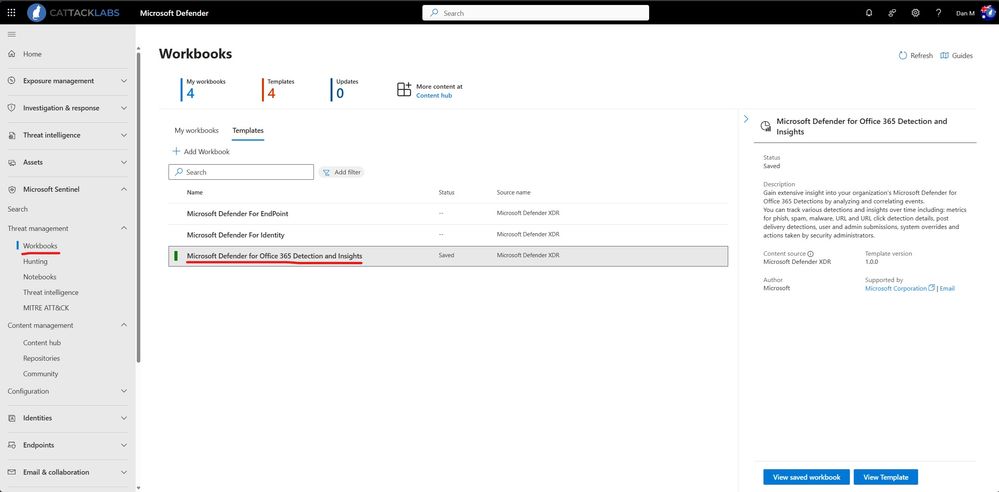Open the Content hub link under More content
Screen dimensions: 999x492
[x=434, y=96]
